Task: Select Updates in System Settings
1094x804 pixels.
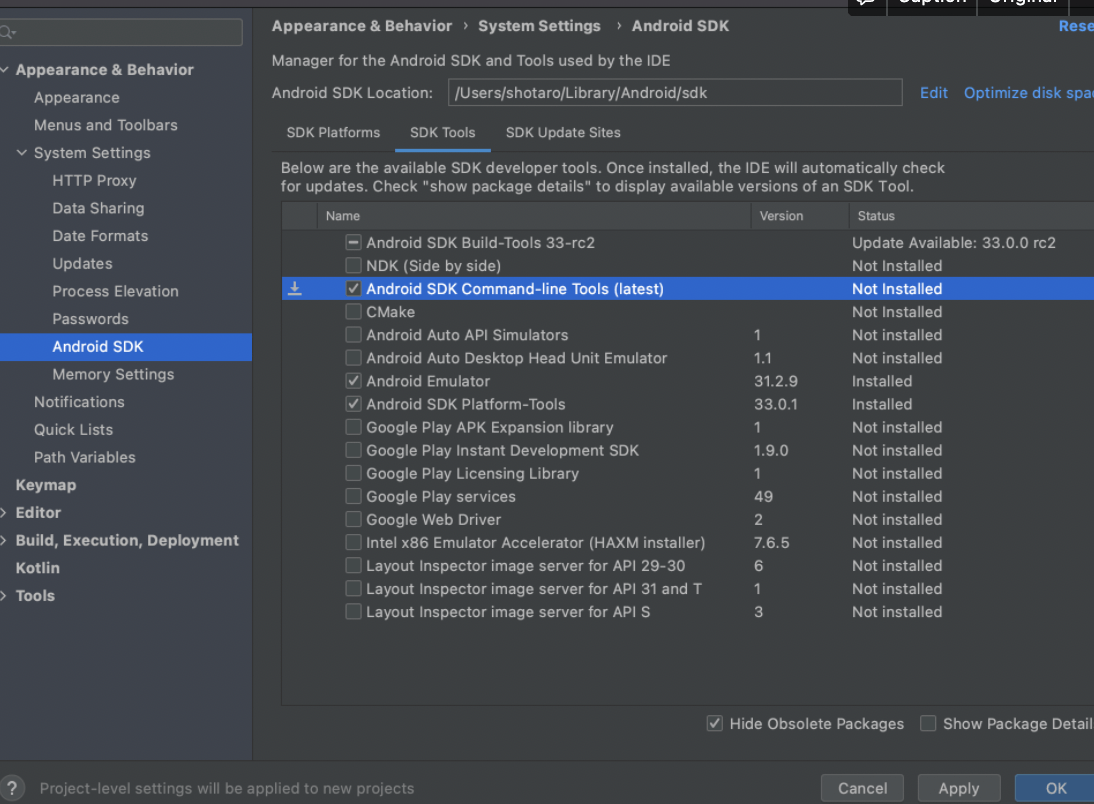Action: coord(82,263)
